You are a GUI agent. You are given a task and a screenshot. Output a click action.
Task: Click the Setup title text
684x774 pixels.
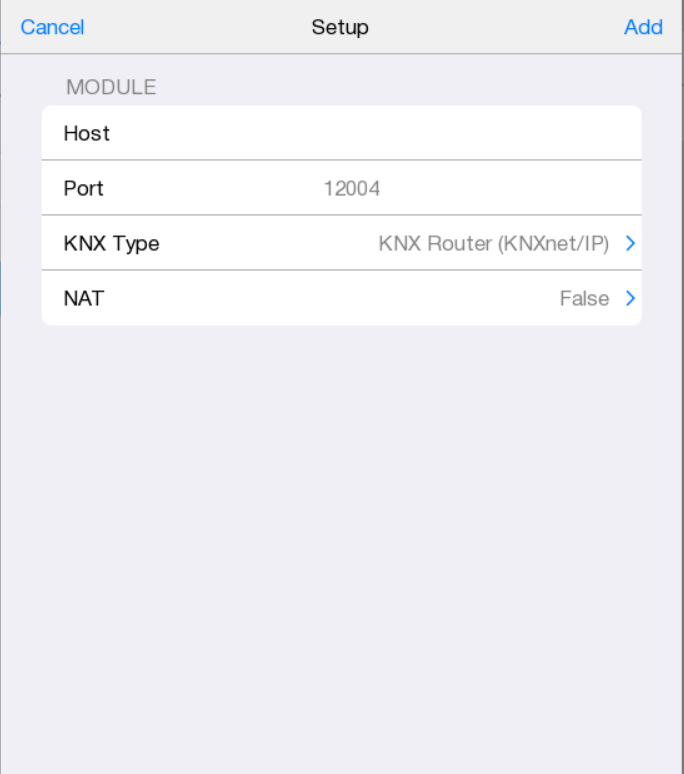point(340,27)
